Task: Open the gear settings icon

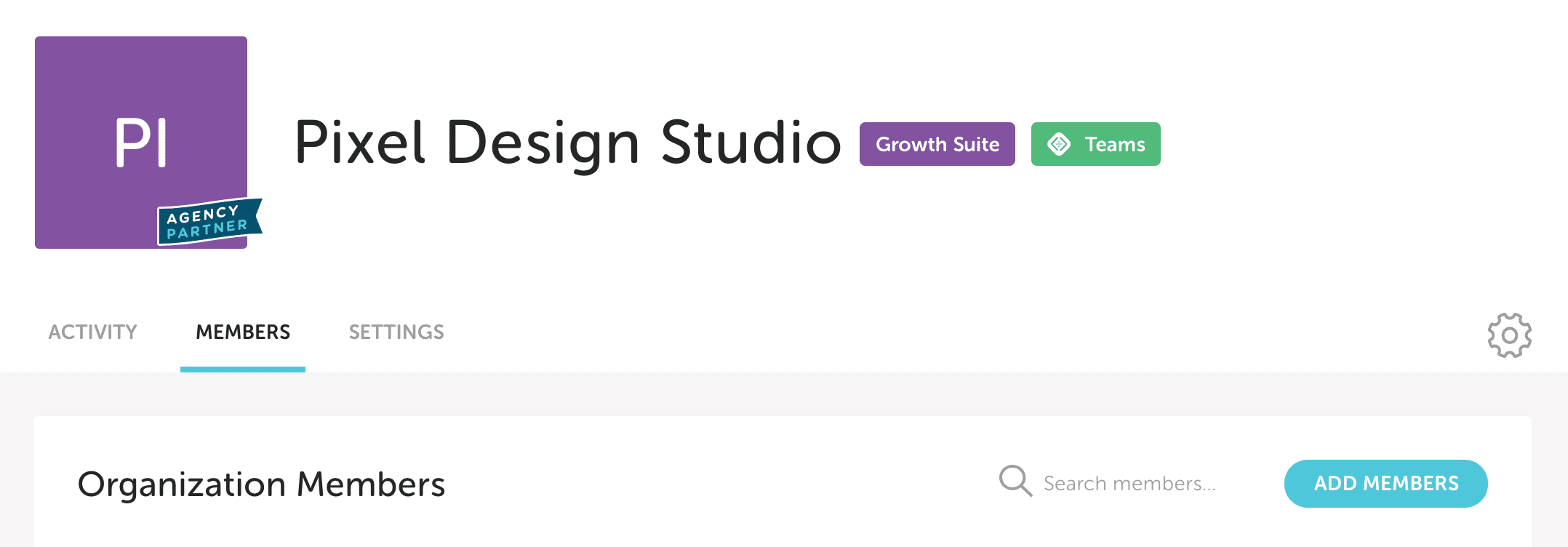Action: click(1509, 335)
